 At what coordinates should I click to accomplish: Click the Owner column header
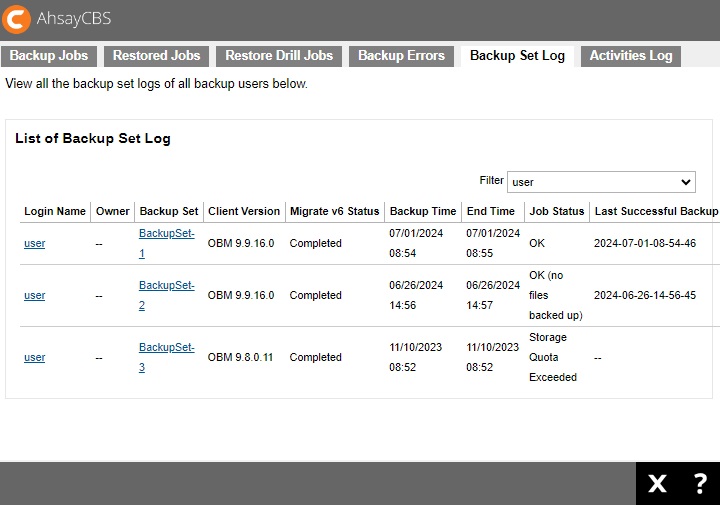click(x=112, y=211)
